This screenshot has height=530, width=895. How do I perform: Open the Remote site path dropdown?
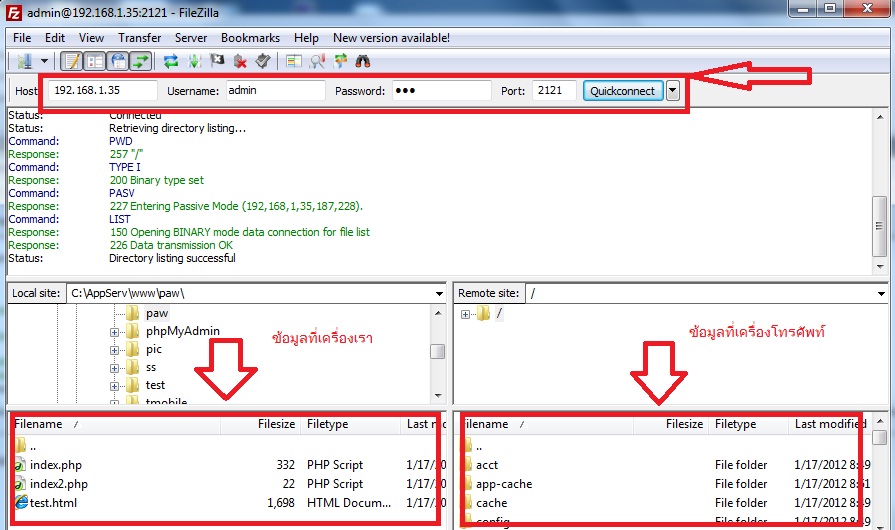coord(881,294)
